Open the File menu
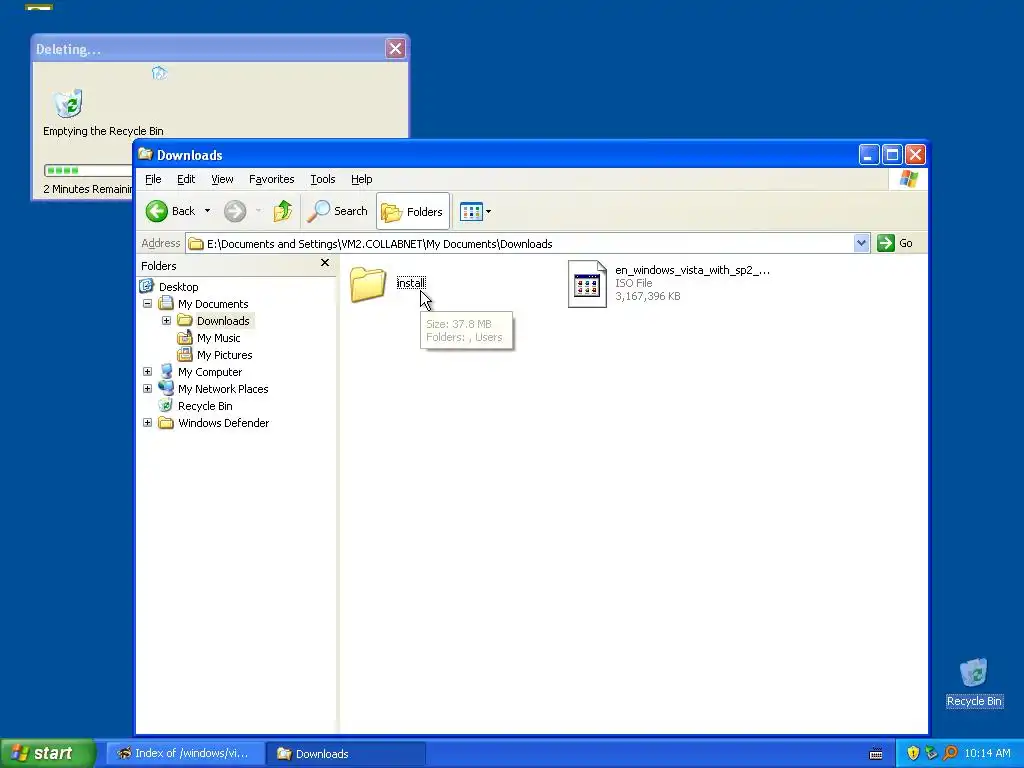1024x768 pixels. pos(153,179)
